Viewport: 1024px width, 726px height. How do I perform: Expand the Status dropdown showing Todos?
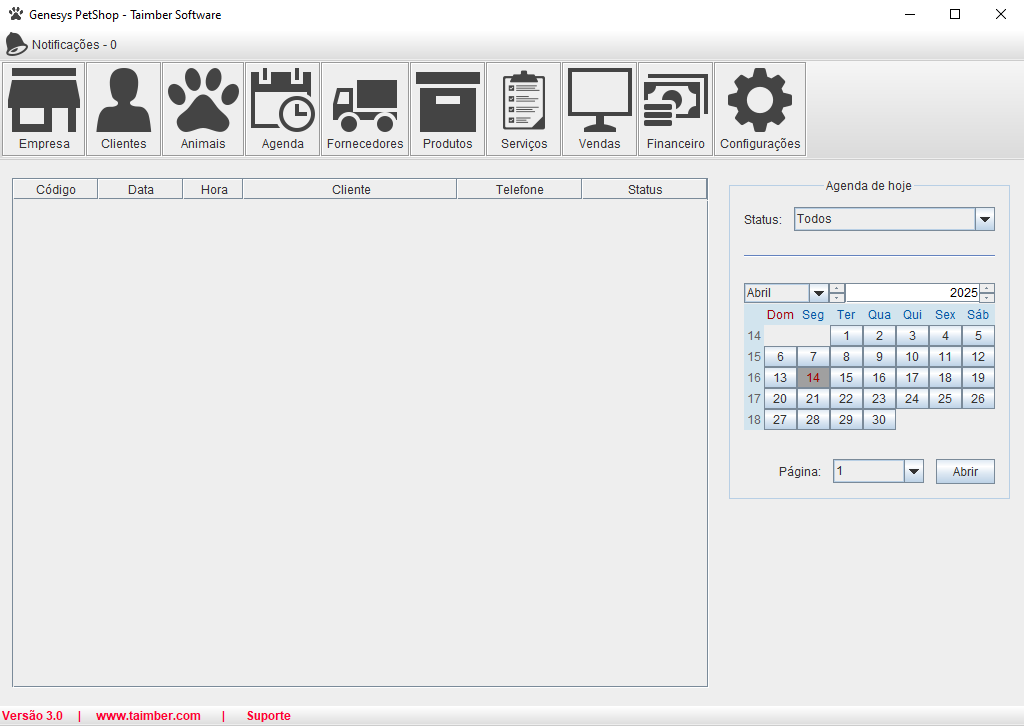pyautogui.click(x=984, y=219)
